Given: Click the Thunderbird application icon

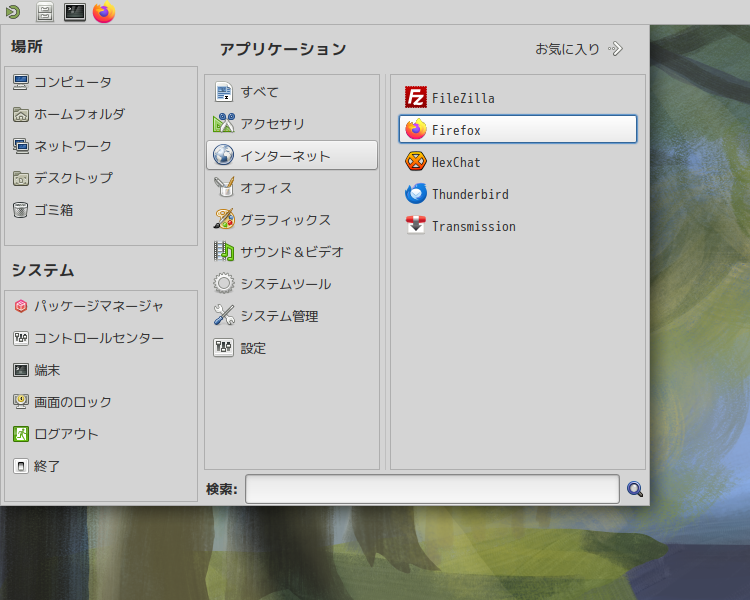Looking at the screenshot, I should point(416,194).
